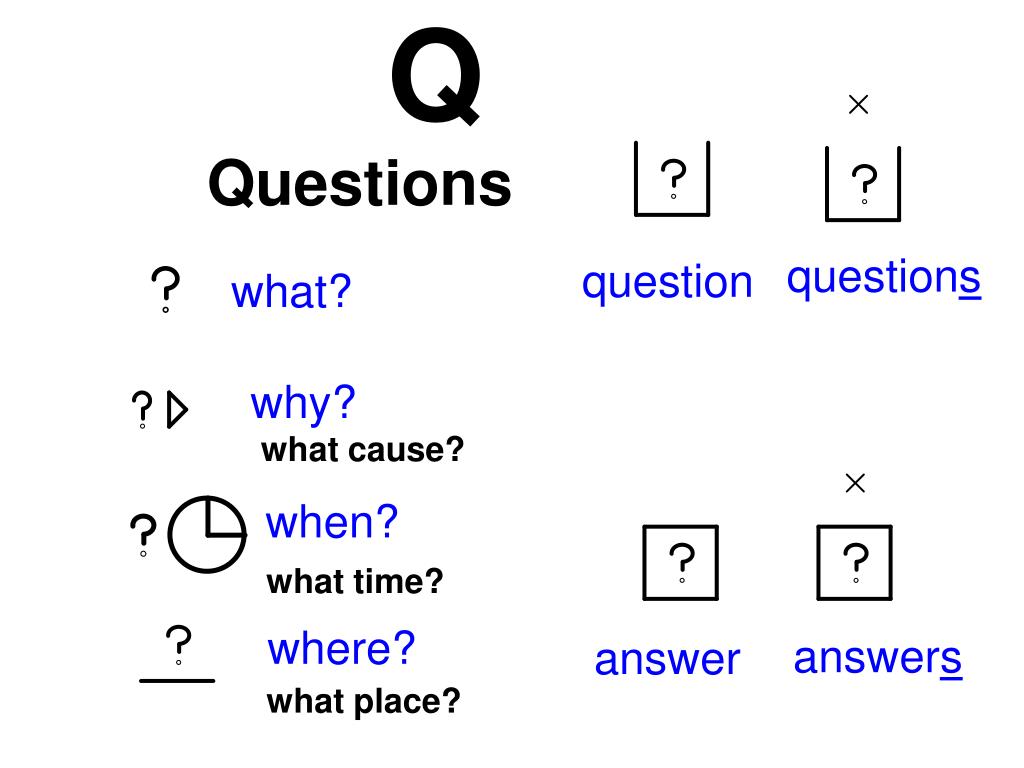The image size is (1024, 768).
Task: Click the 'what cause?' caption
Action: click(x=362, y=450)
